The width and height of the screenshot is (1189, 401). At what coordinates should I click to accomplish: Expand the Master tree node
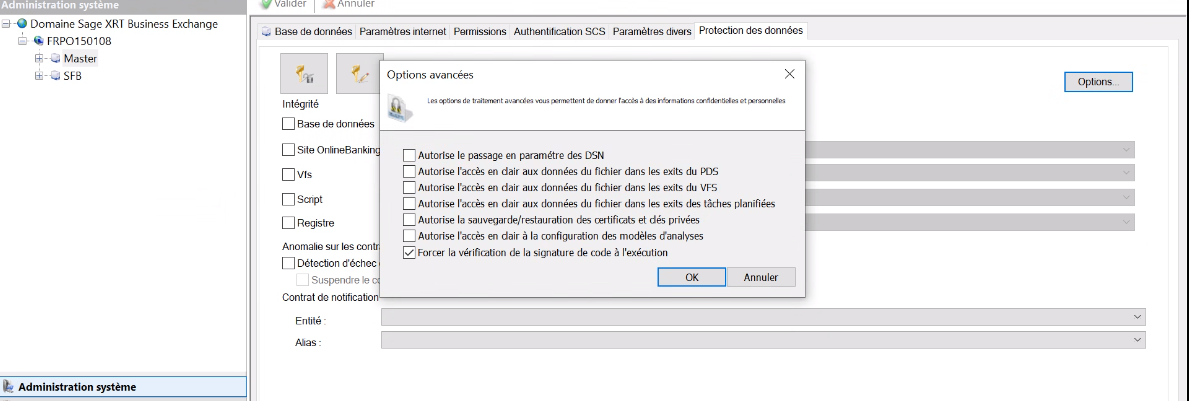coord(39,58)
